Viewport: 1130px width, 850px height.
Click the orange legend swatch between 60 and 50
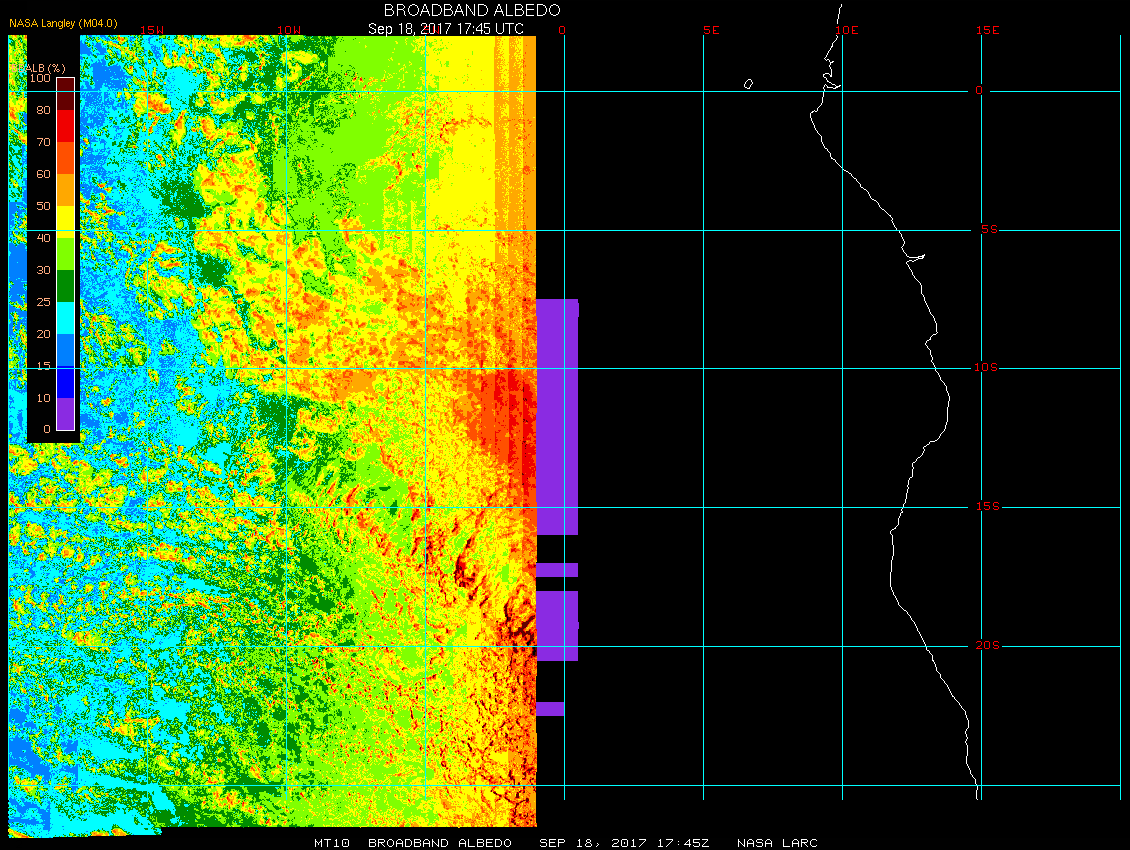click(66, 190)
